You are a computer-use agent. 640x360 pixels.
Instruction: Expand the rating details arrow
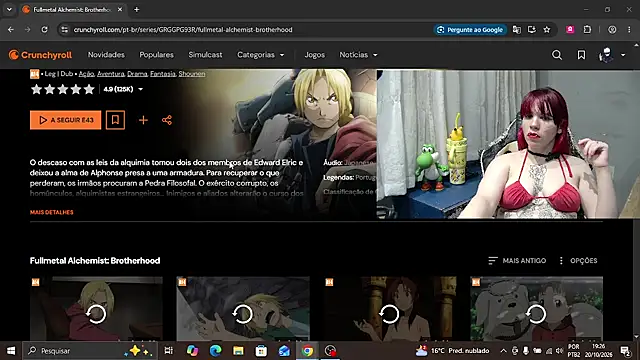click(140, 89)
